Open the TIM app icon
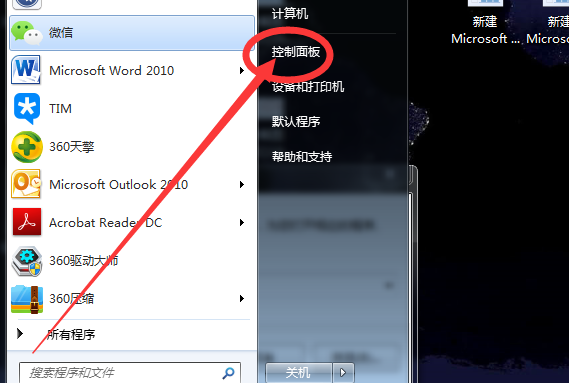The width and height of the screenshot is (569, 383). [x=26, y=108]
